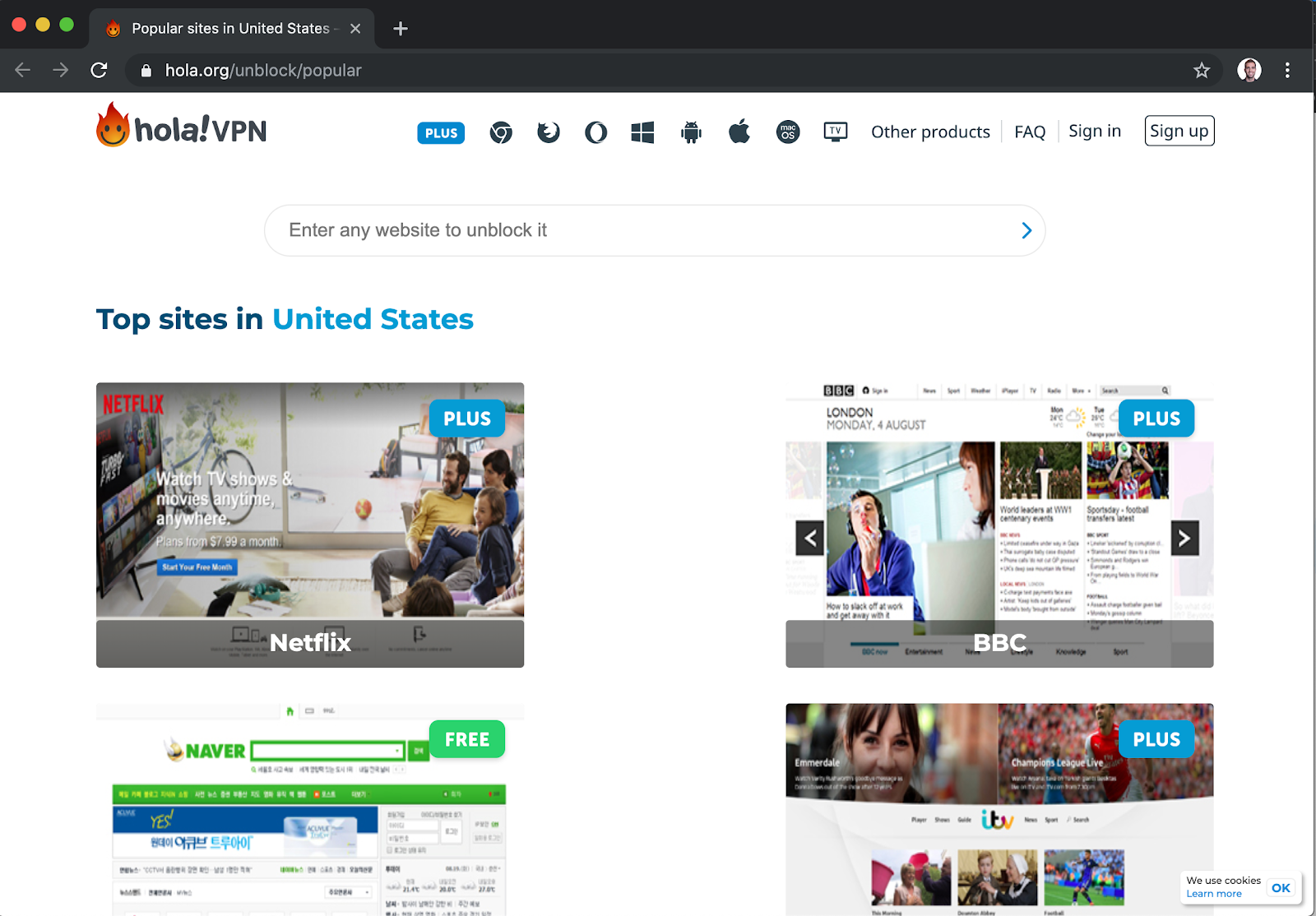Image resolution: width=1316 pixels, height=916 pixels.
Task: Accept cookies with the OK button
Action: coord(1281,888)
